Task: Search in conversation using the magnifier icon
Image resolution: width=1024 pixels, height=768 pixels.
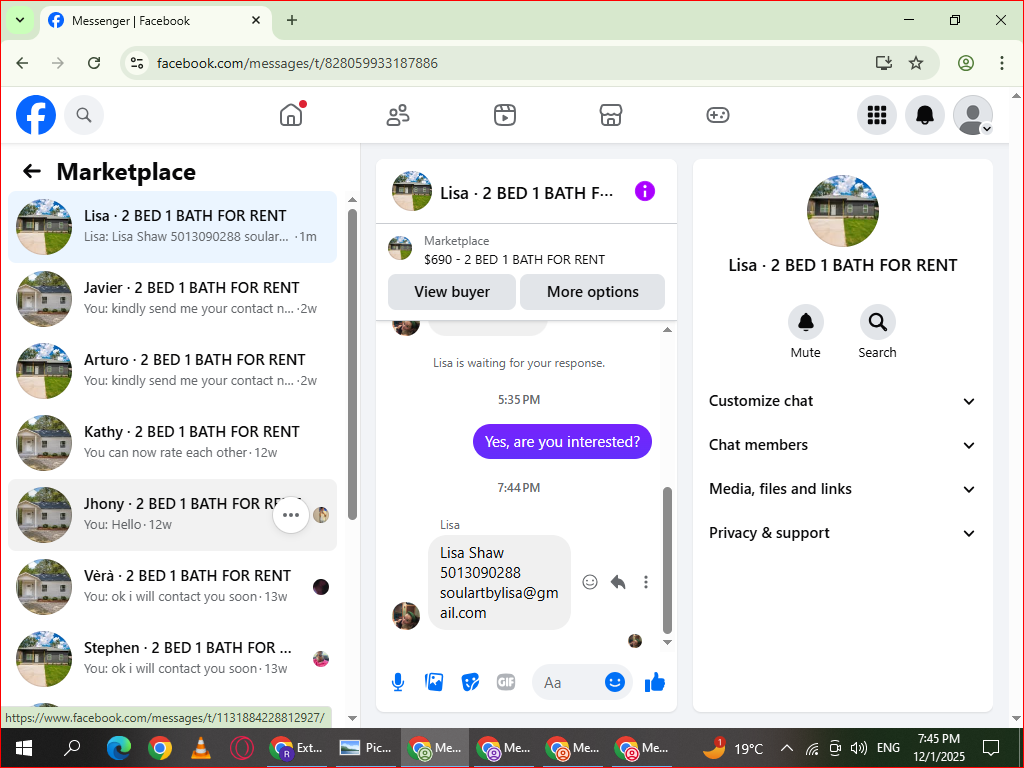Action: 877,322
